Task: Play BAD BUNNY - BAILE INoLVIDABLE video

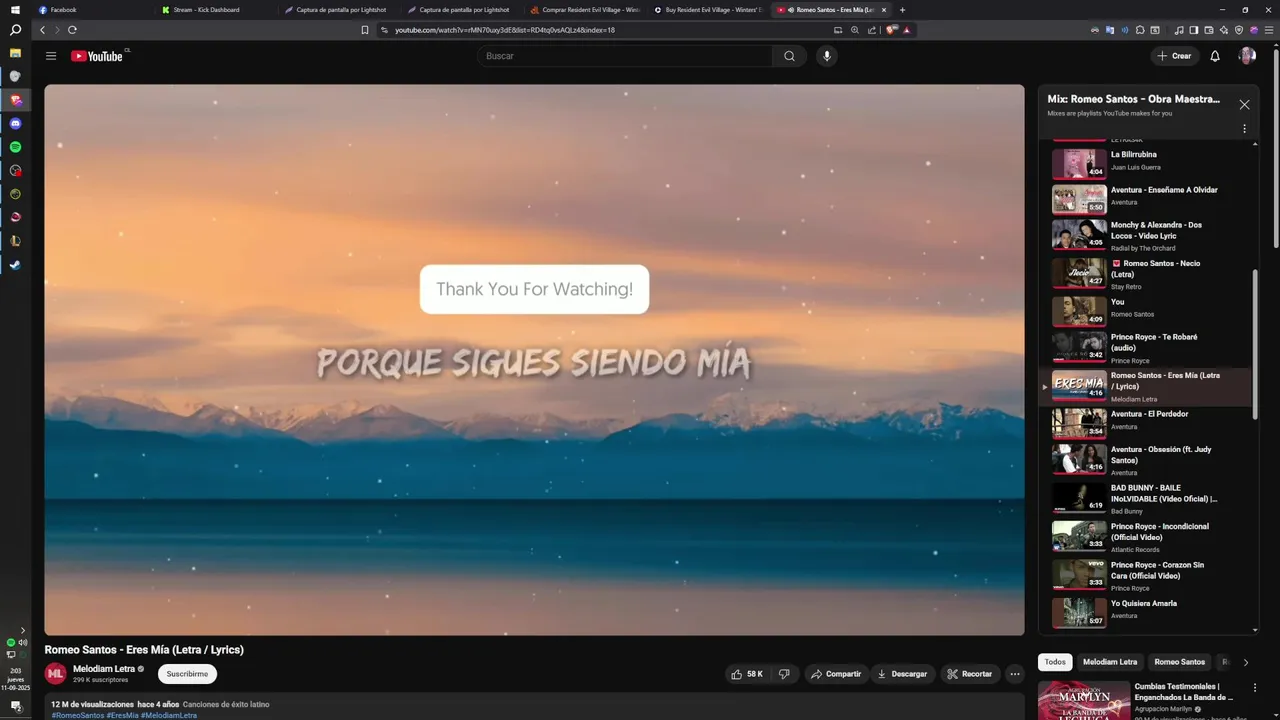Action: coord(1145,498)
